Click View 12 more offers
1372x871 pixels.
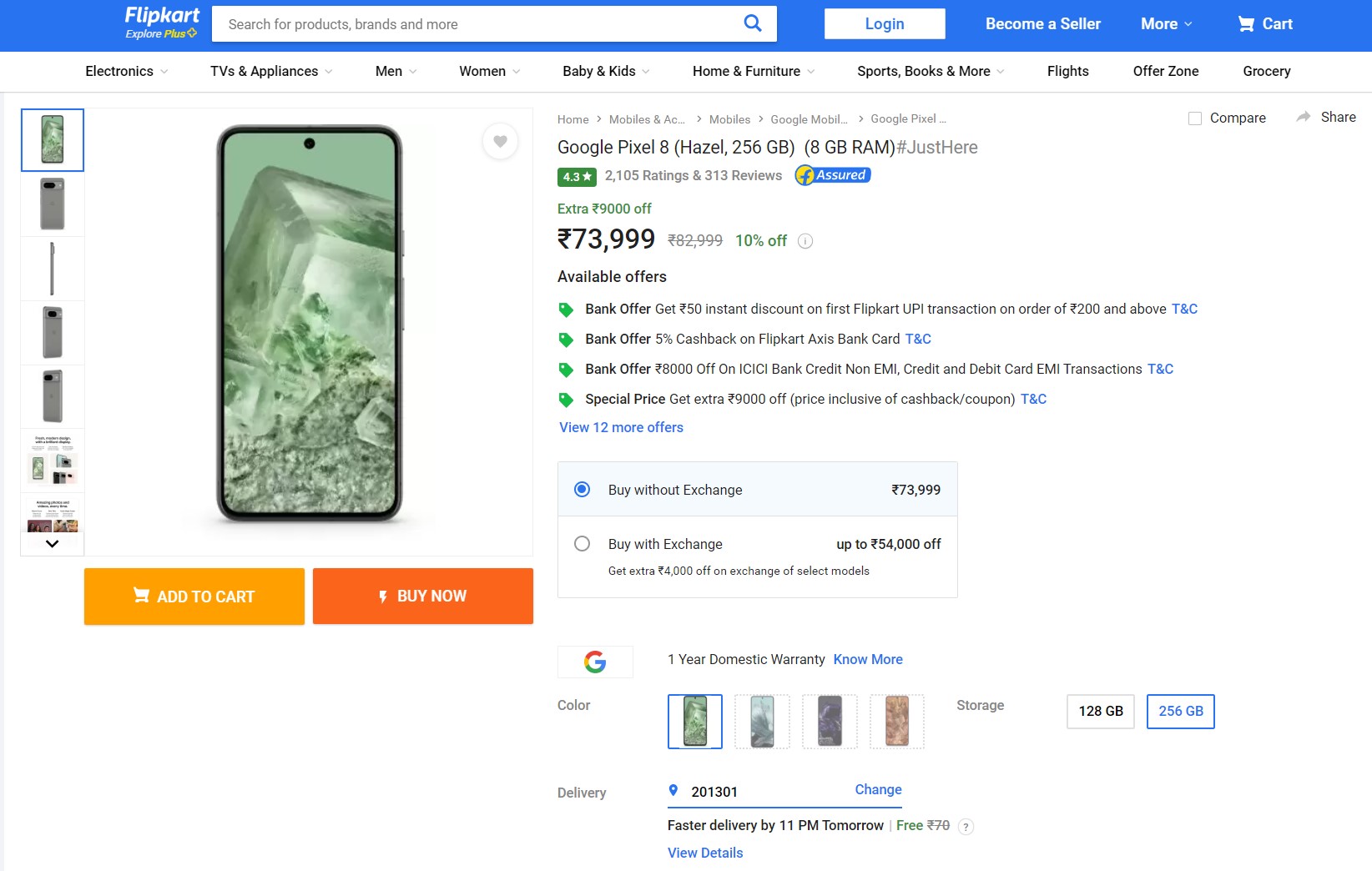pyautogui.click(x=620, y=427)
